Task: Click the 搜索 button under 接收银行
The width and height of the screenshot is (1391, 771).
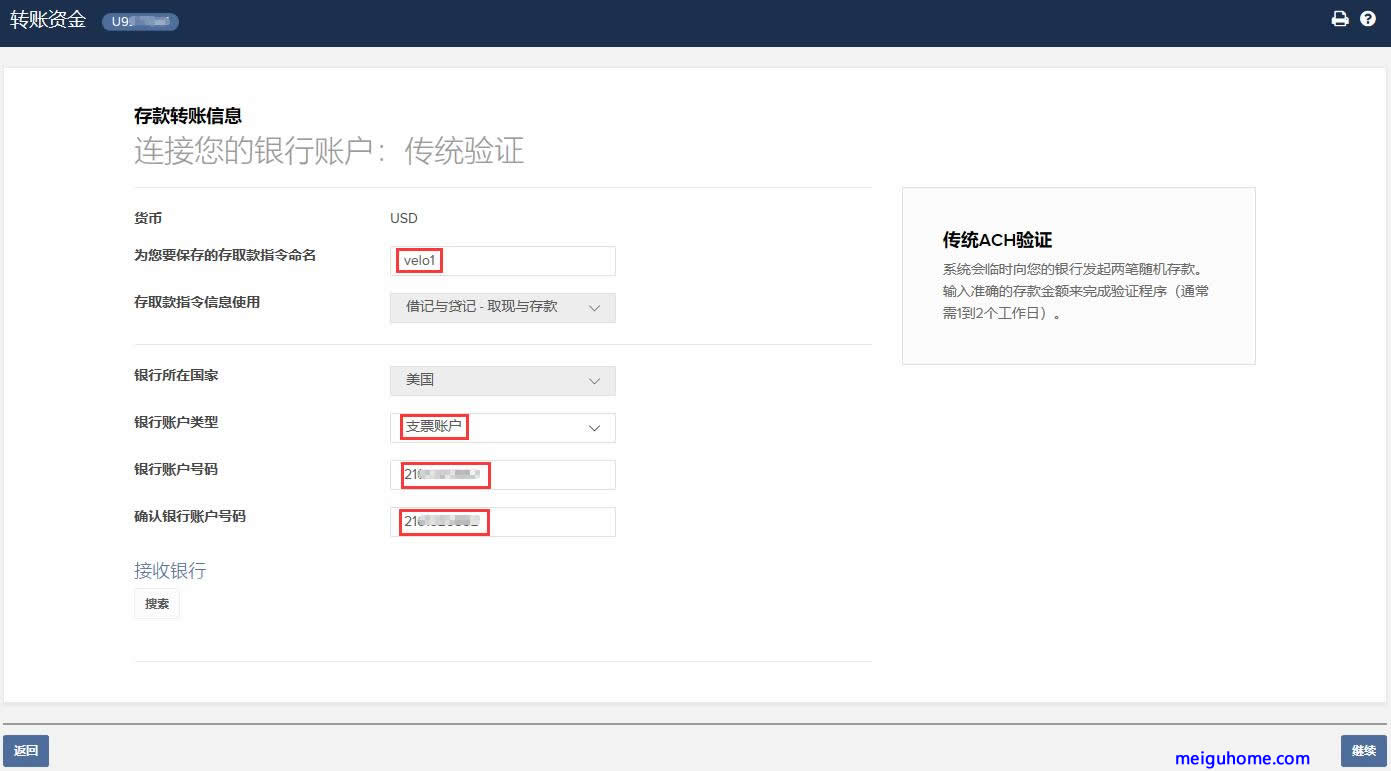Action: tap(157, 604)
